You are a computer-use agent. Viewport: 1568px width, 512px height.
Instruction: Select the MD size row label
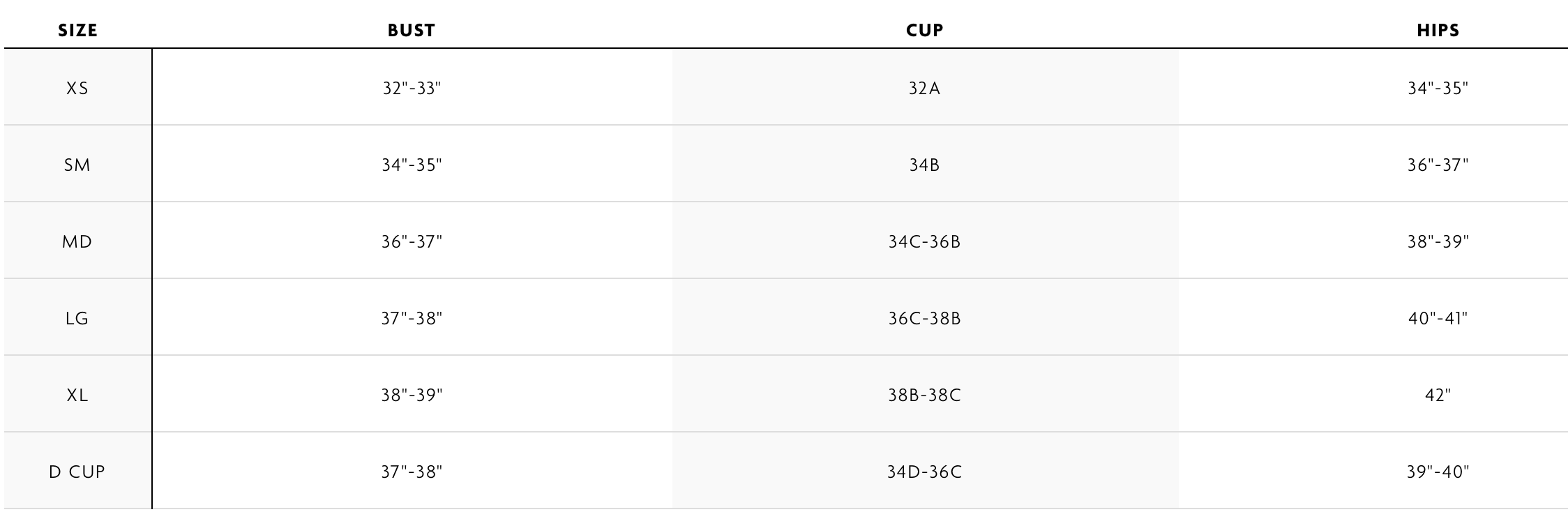[x=77, y=242]
